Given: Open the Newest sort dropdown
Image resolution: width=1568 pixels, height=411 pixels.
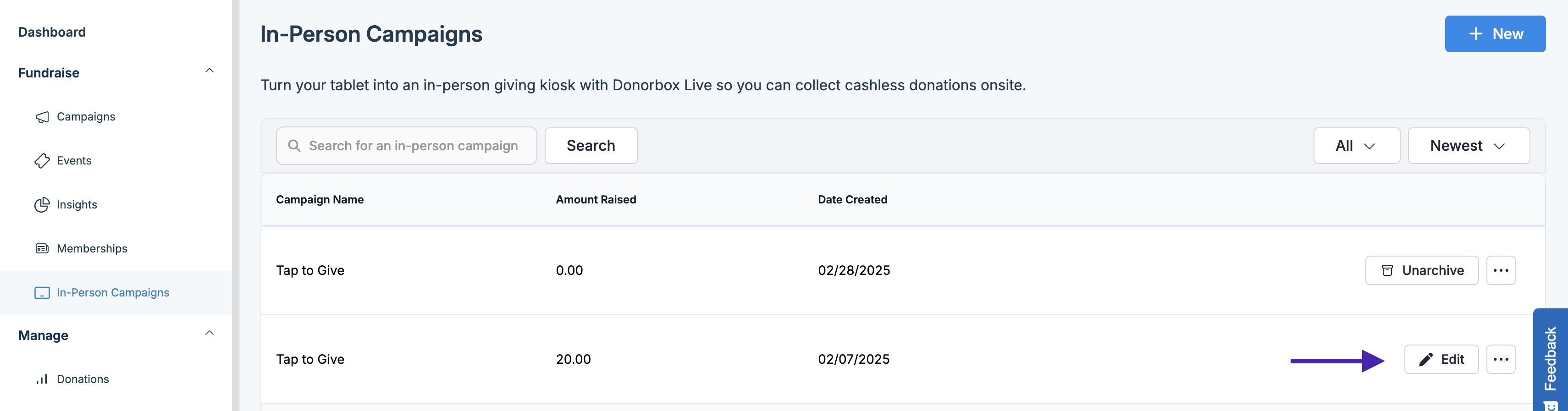Looking at the screenshot, I should 1468,146.
